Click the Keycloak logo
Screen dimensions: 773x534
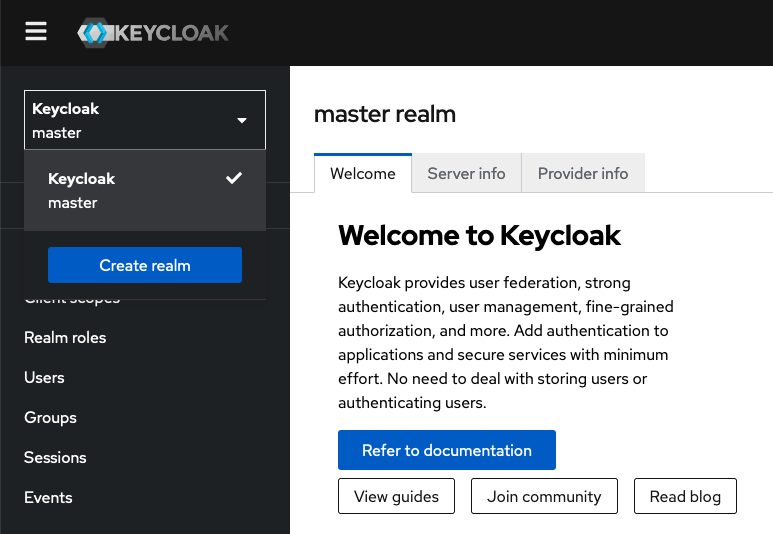point(153,33)
